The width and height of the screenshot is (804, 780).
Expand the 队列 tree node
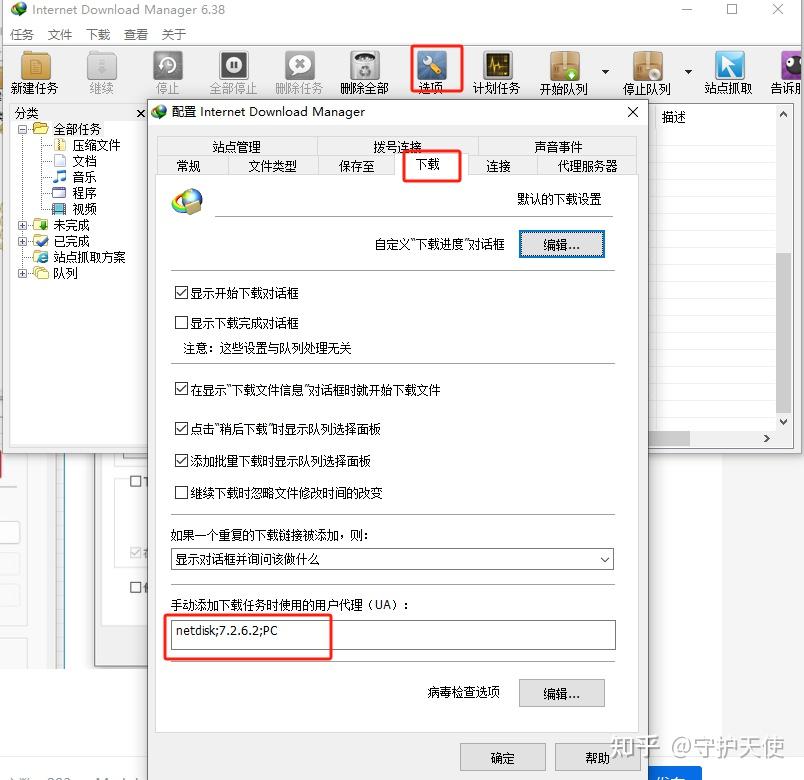click(23, 273)
